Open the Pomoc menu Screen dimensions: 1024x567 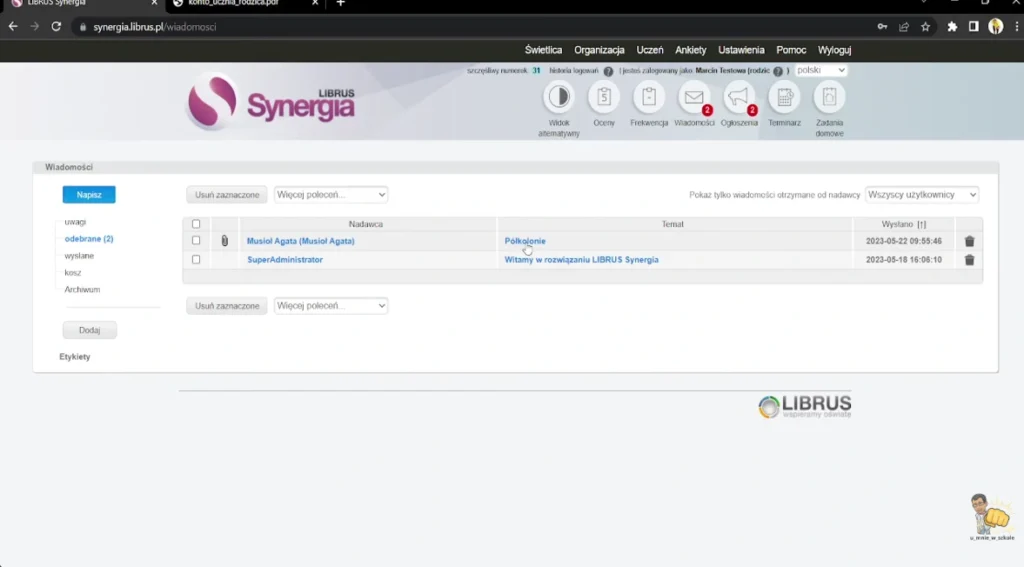pos(791,50)
